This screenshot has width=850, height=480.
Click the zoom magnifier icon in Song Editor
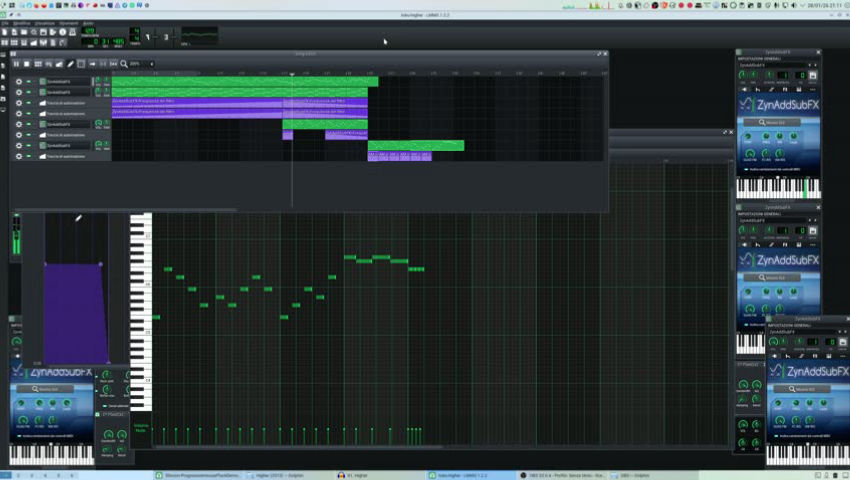pos(124,64)
